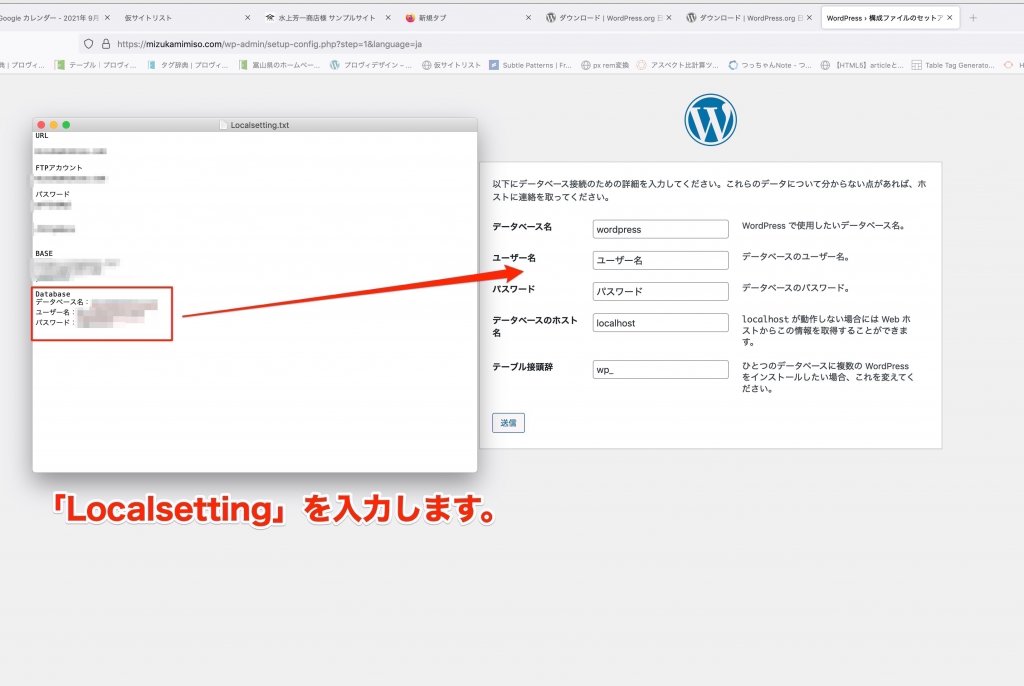Screen dimensions: 1024x686
Task: Close the 新規タブ tab
Action: 528,18
